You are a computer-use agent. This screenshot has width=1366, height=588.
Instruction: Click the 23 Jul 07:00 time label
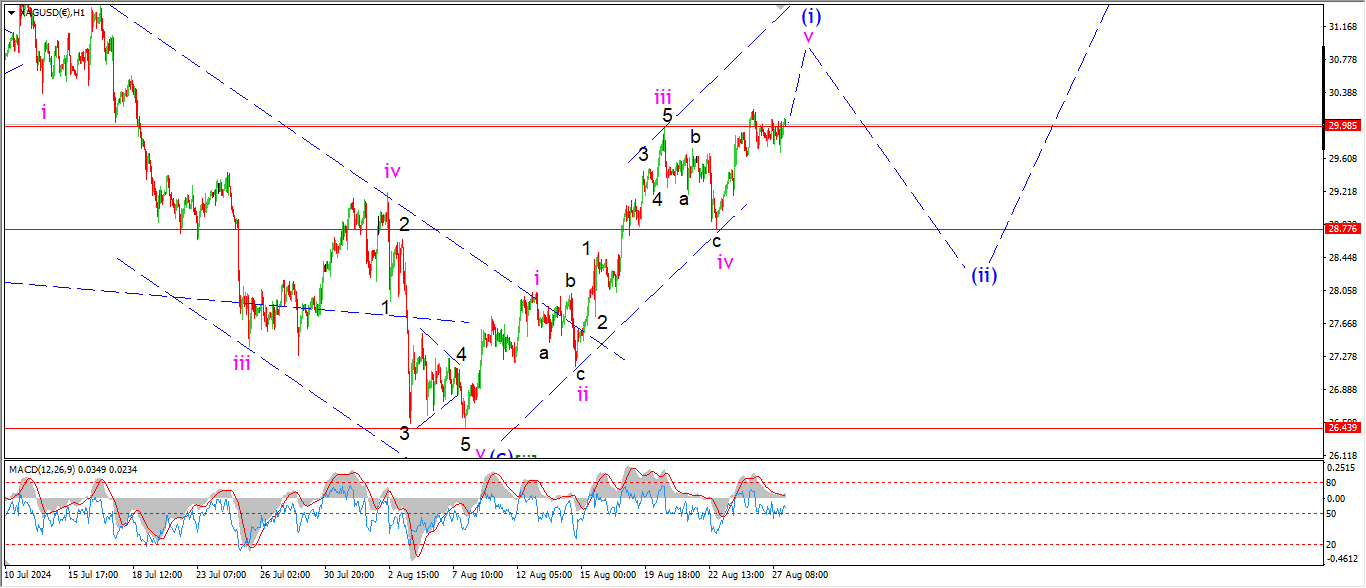222,575
